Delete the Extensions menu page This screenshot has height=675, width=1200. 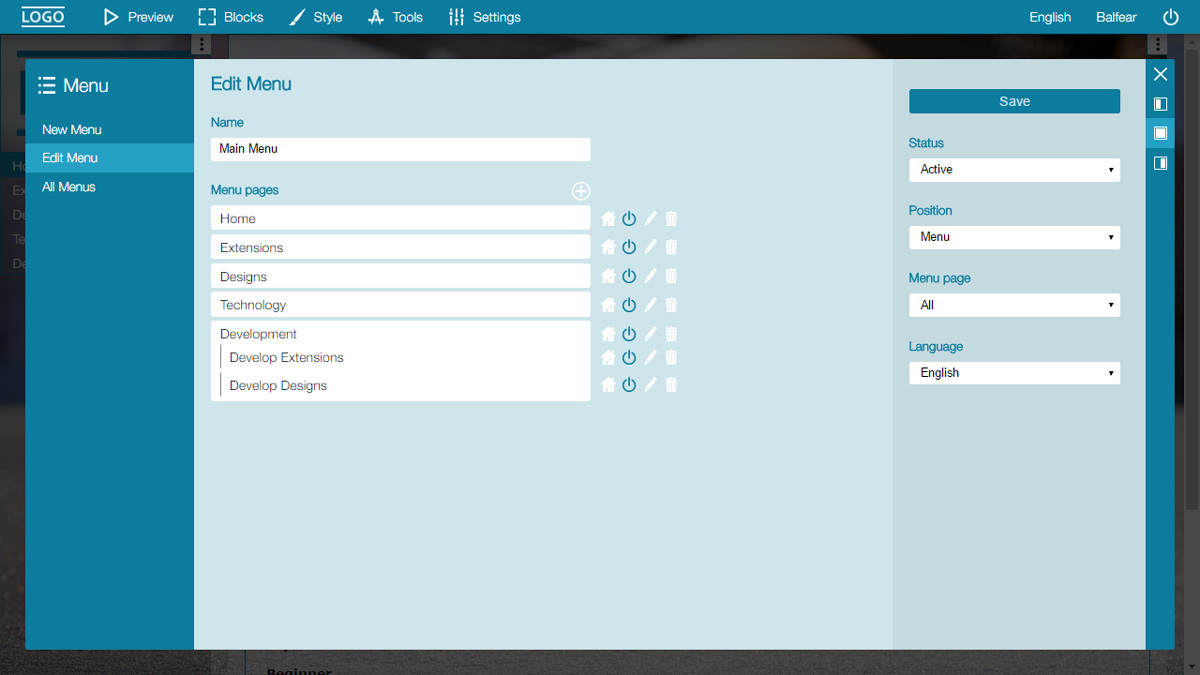click(x=671, y=247)
